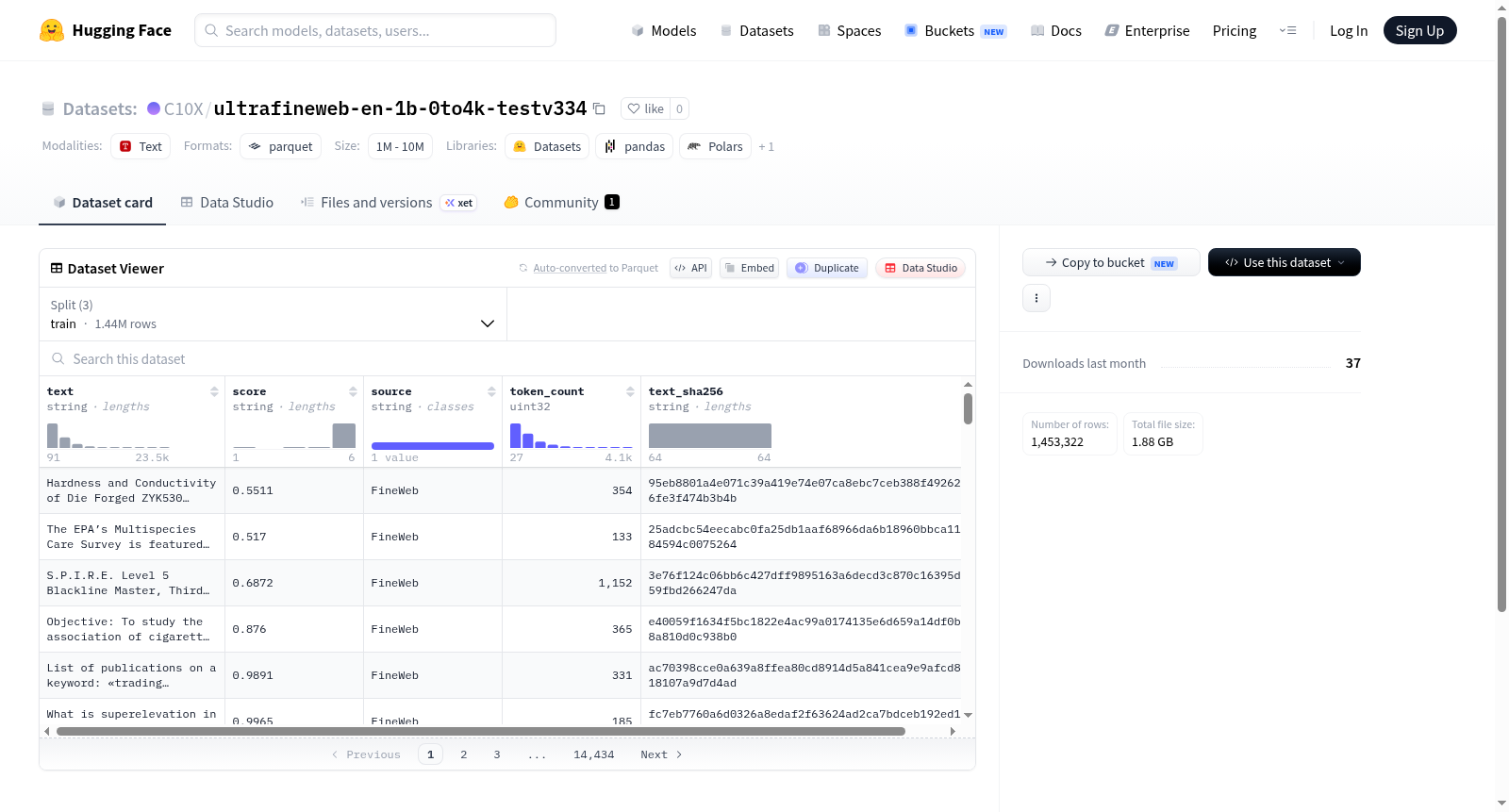Image resolution: width=1509 pixels, height=812 pixels.
Task: Switch to the Dataset card tab
Action: 103,202
